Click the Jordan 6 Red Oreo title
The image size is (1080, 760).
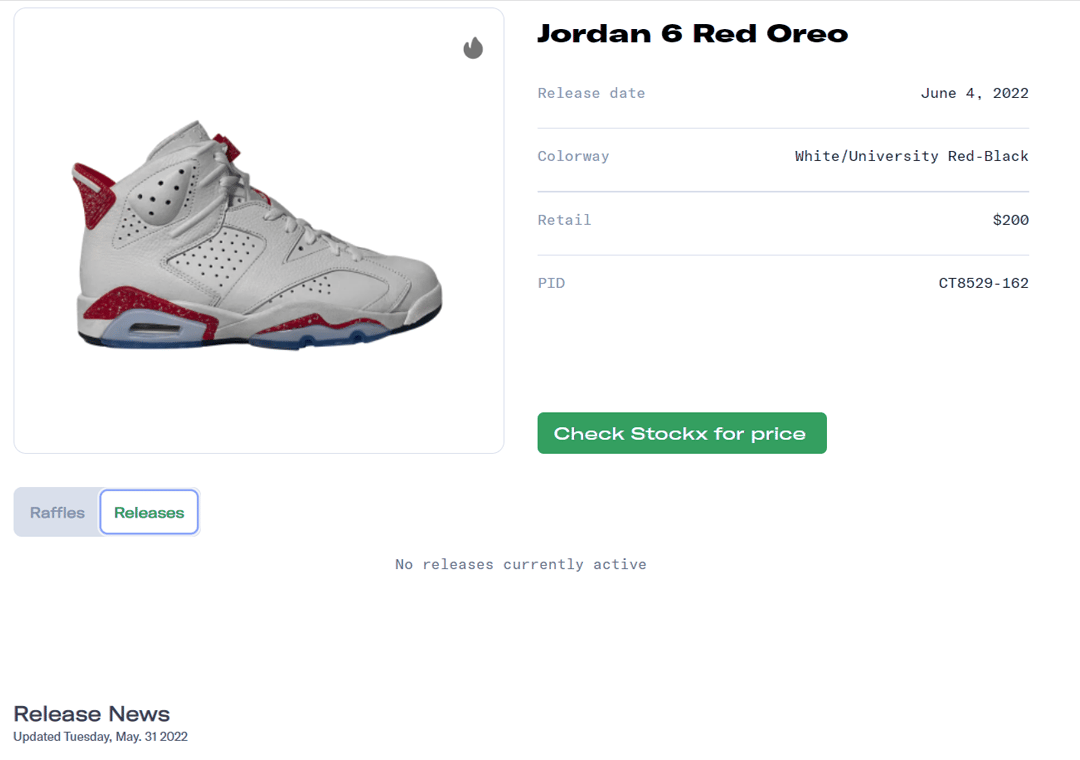click(x=692, y=34)
